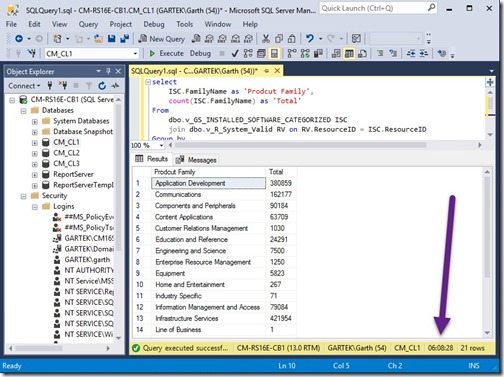Open the Window menu

(218, 24)
